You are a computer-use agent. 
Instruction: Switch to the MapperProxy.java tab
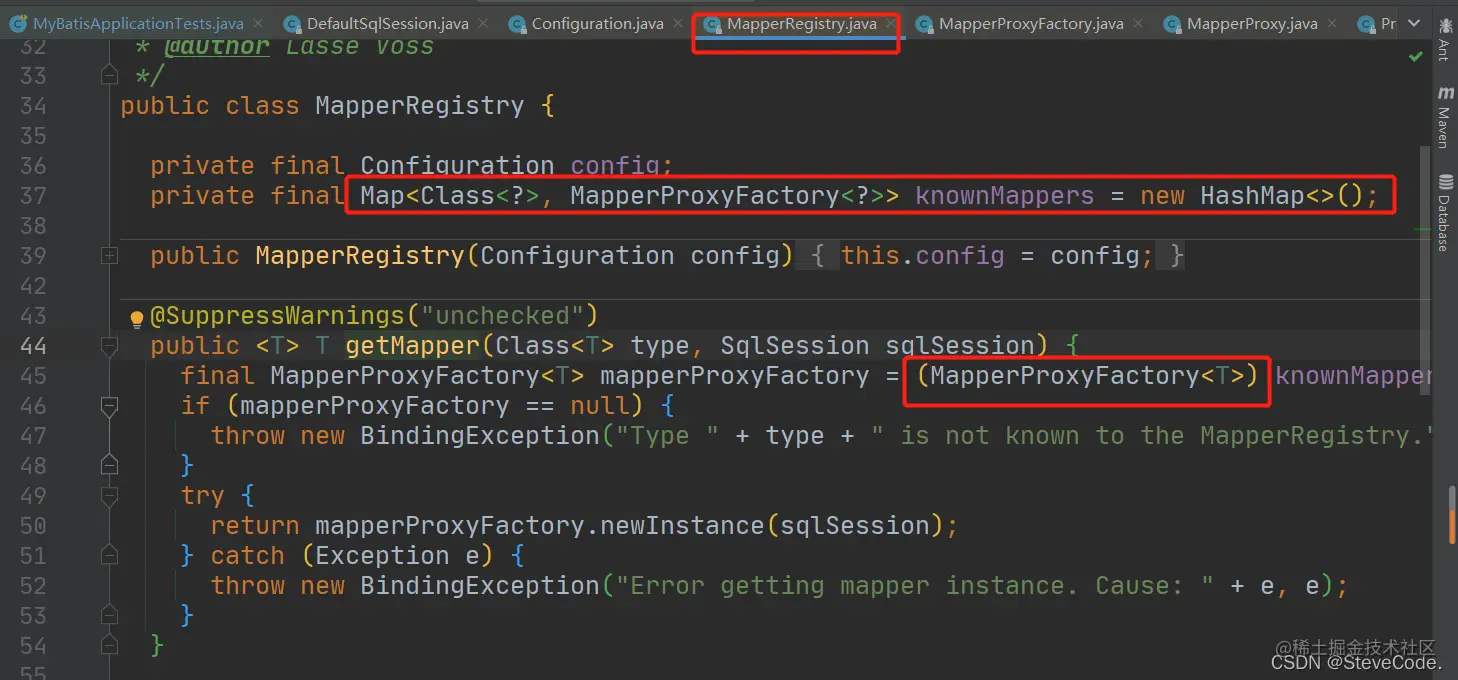coord(1252,23)
